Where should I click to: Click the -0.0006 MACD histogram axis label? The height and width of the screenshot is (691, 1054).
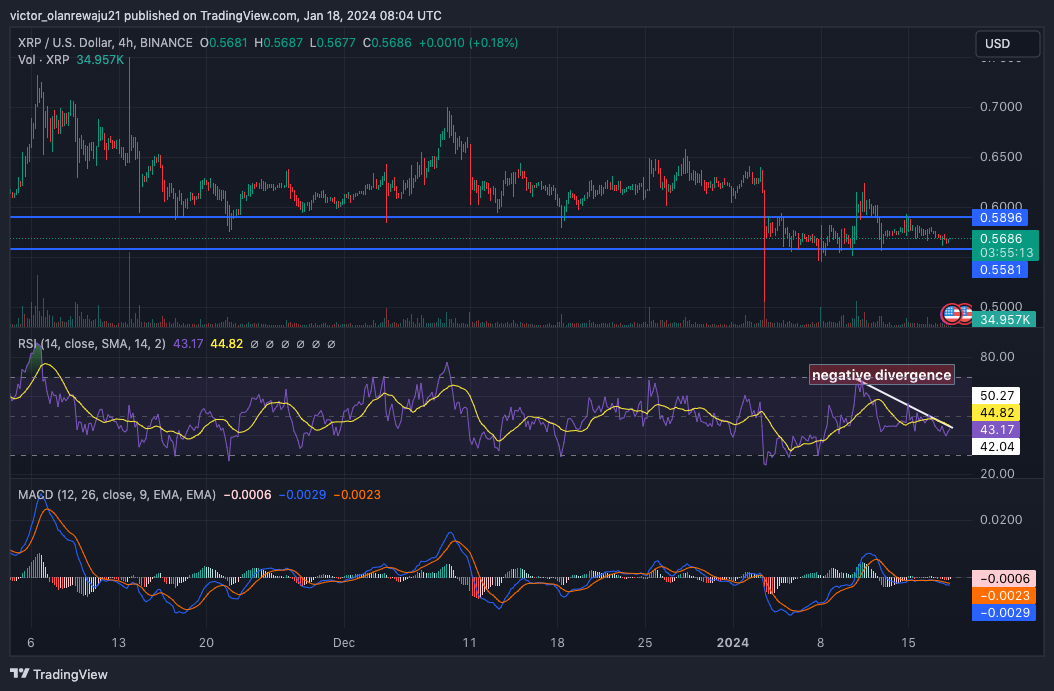1004,579
